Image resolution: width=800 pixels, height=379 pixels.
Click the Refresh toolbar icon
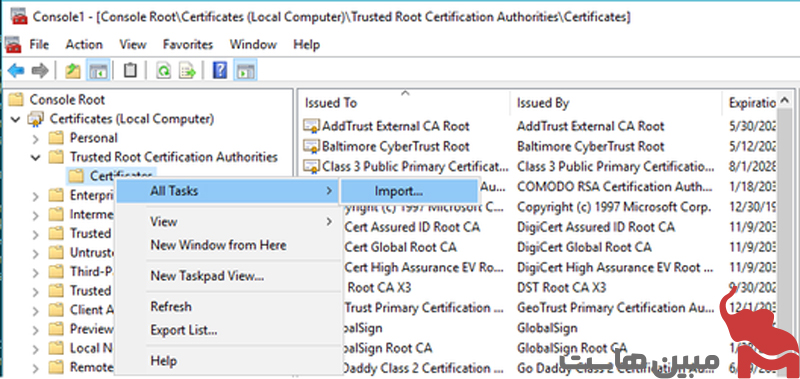pyautogui.click(x=163, y=70)
